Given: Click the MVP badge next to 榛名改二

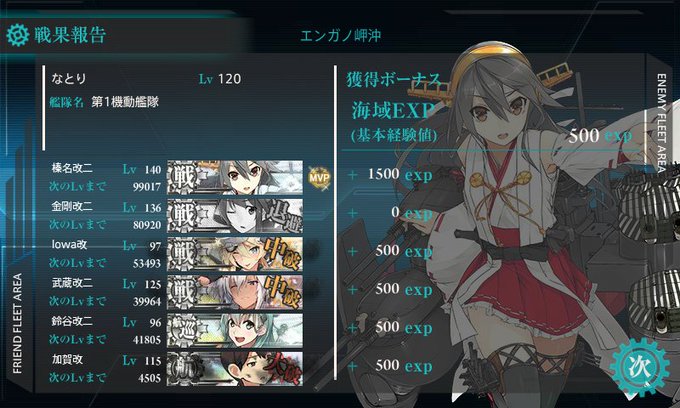Looking at the screenshot, I should coord(319,178).
